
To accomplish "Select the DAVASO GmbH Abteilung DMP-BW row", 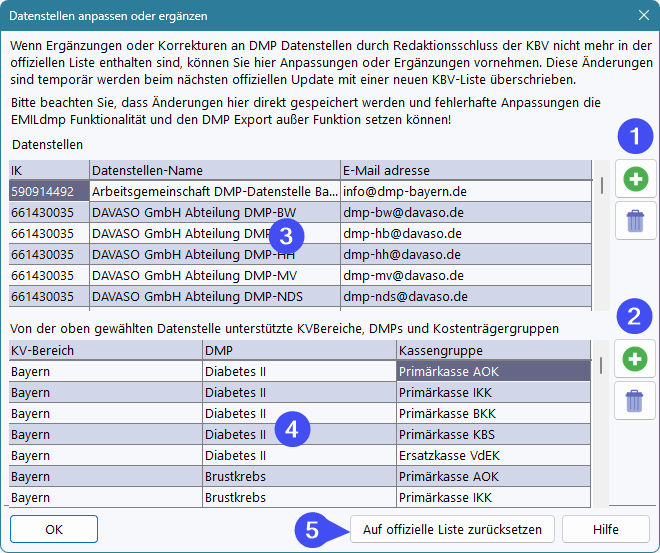I will tap(213, 212).
